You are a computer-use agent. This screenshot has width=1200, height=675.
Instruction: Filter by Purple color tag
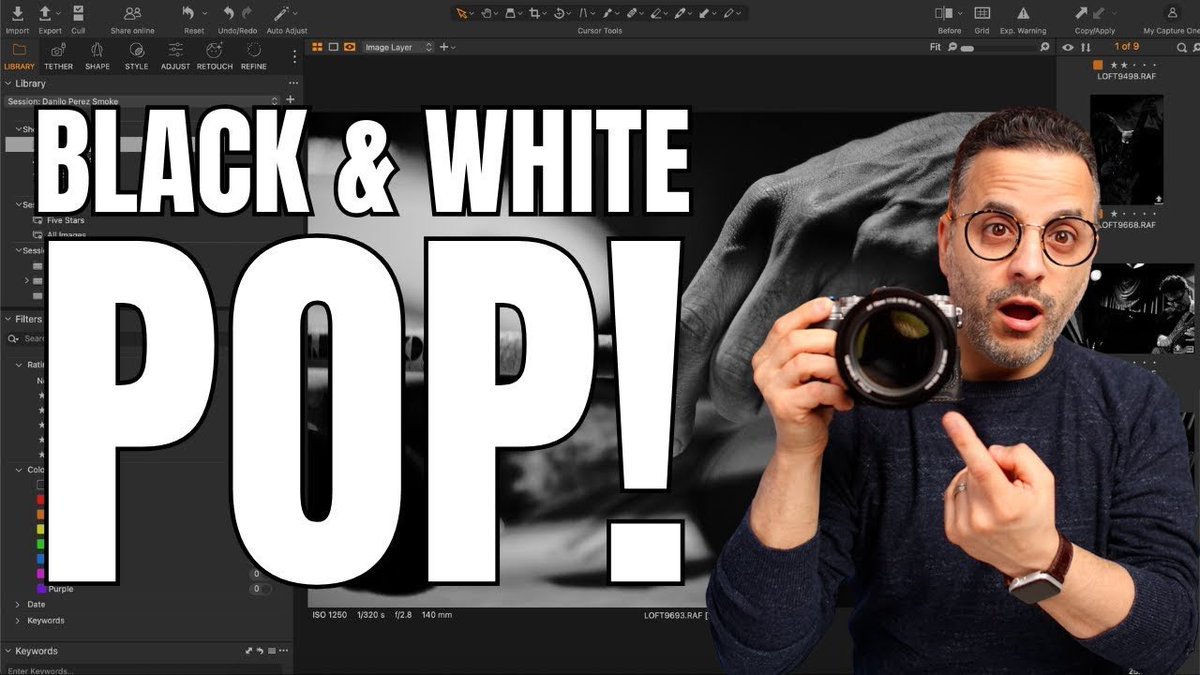pyautogui.click(x=40, y=589)
